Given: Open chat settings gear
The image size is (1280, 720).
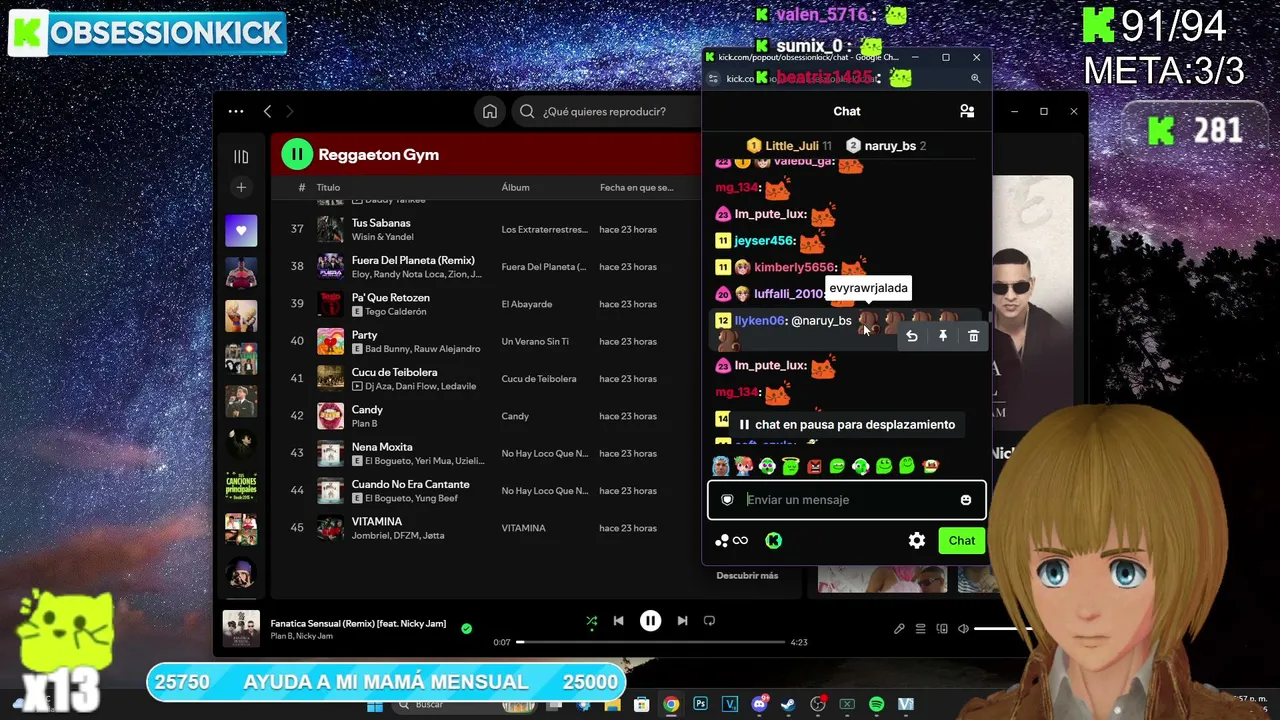Looking at the screenshot, I should (916, 541).
